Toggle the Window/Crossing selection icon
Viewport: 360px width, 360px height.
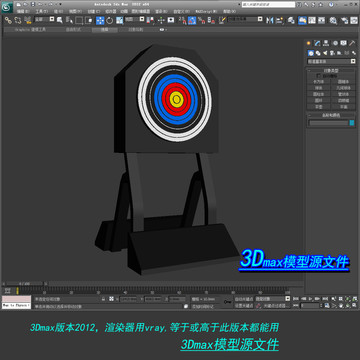(89, 20)
